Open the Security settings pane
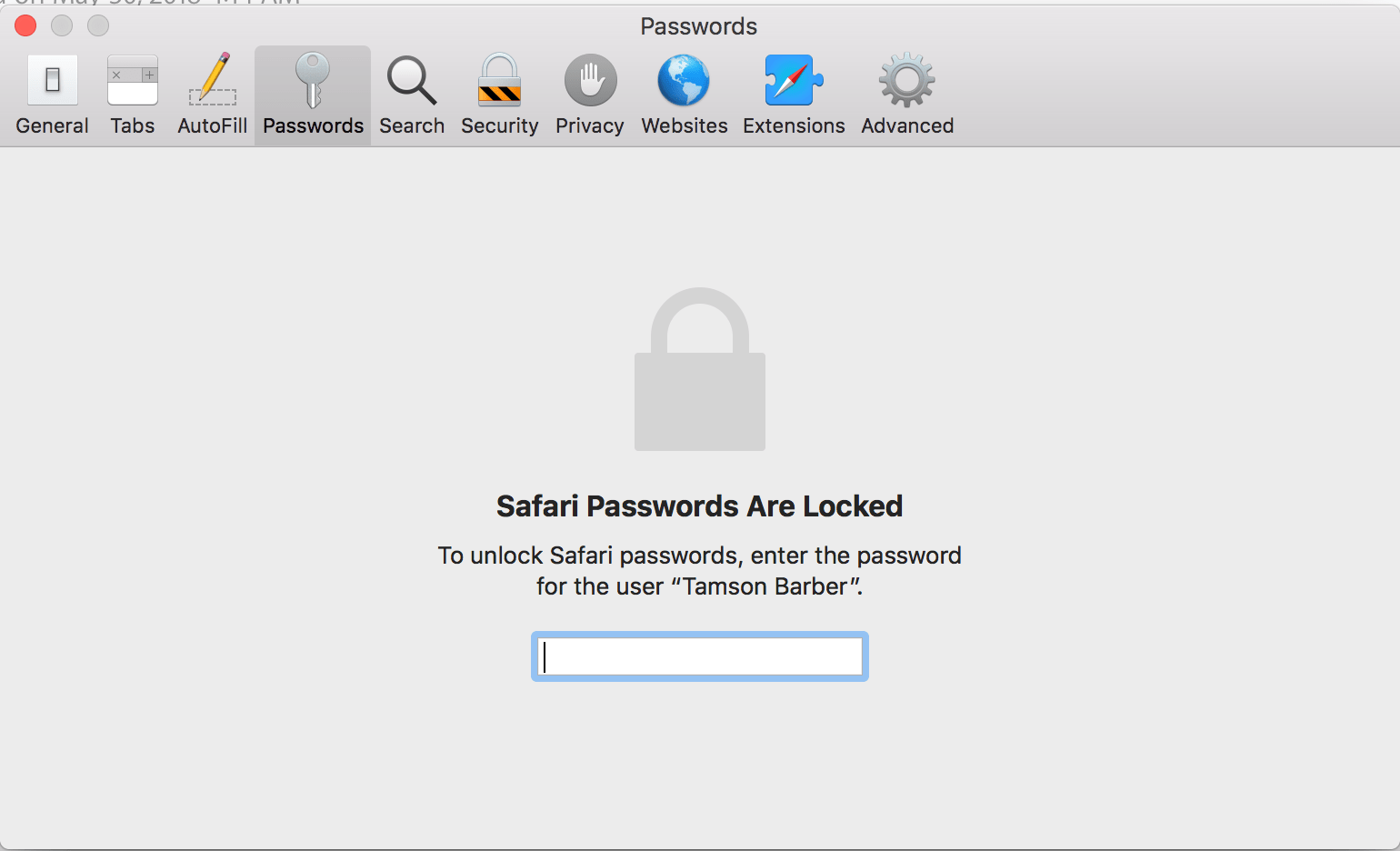The width and height of the screenshot is (1400, 851). tap(499, 91)
